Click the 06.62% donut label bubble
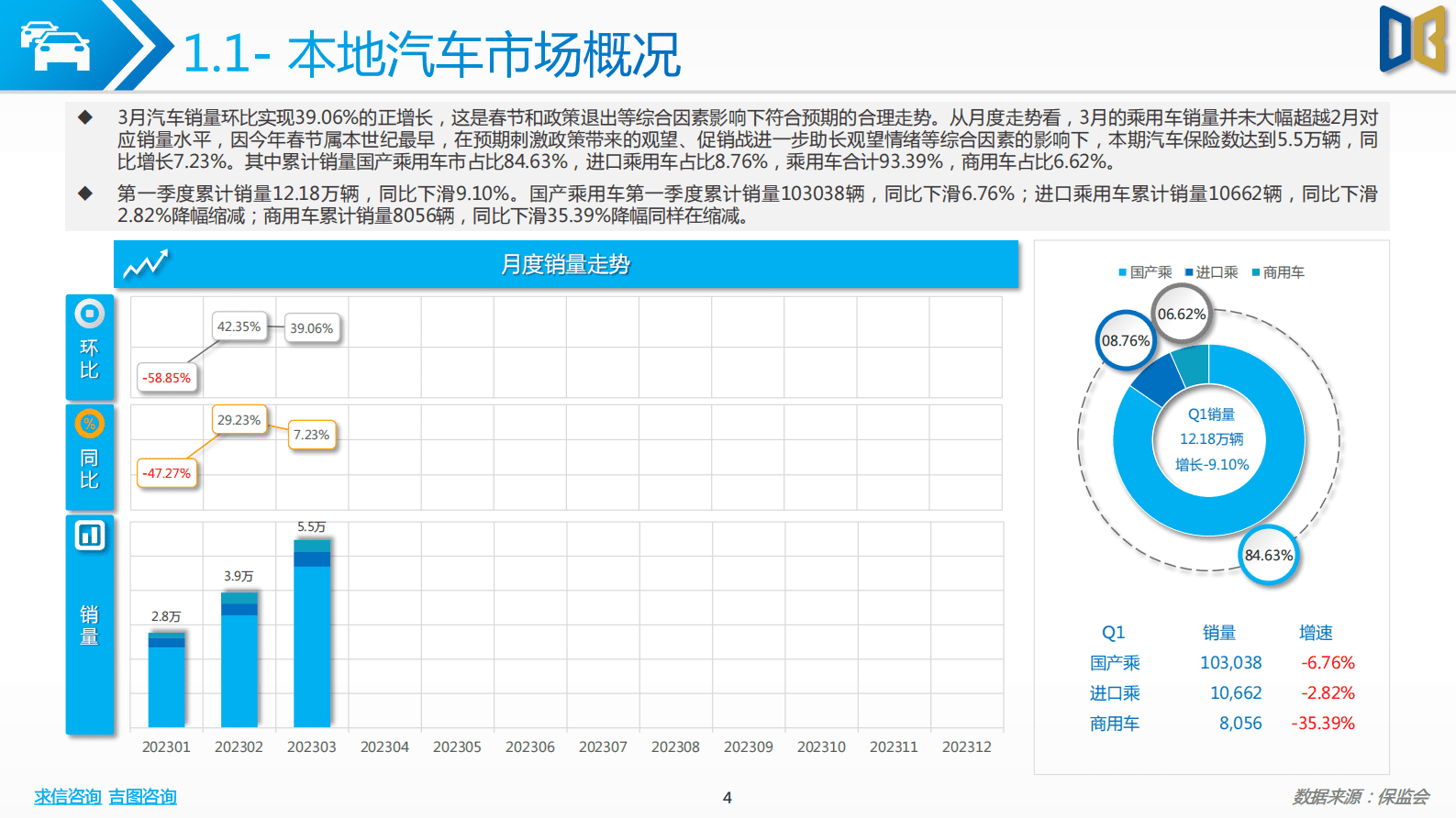Image resolution: width=1456 pixels, height=818 pixels. click(x=1181, y=314)
